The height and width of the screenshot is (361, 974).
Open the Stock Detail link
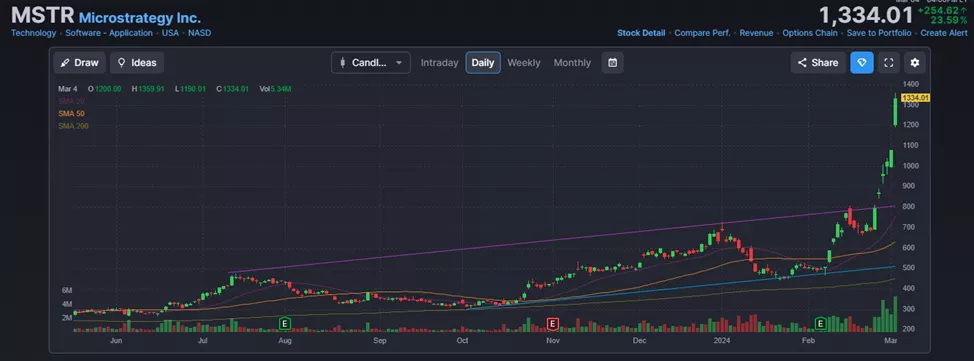641,33
